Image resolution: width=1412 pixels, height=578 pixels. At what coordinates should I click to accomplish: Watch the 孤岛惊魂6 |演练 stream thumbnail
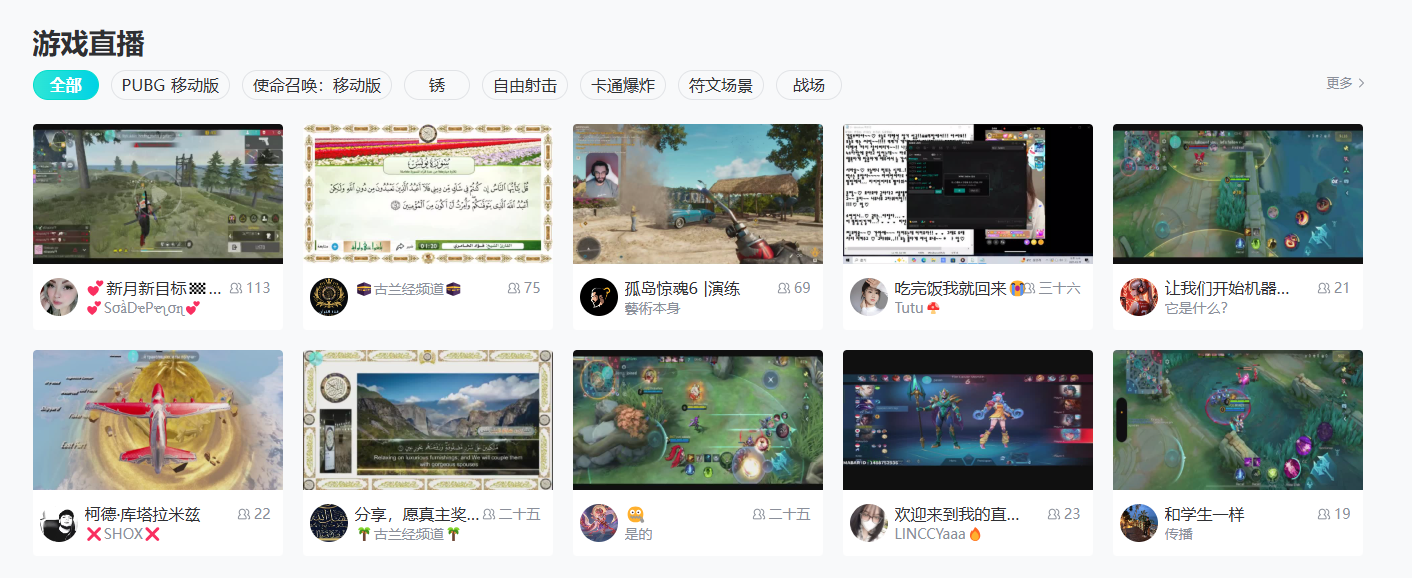click(698, 194)
